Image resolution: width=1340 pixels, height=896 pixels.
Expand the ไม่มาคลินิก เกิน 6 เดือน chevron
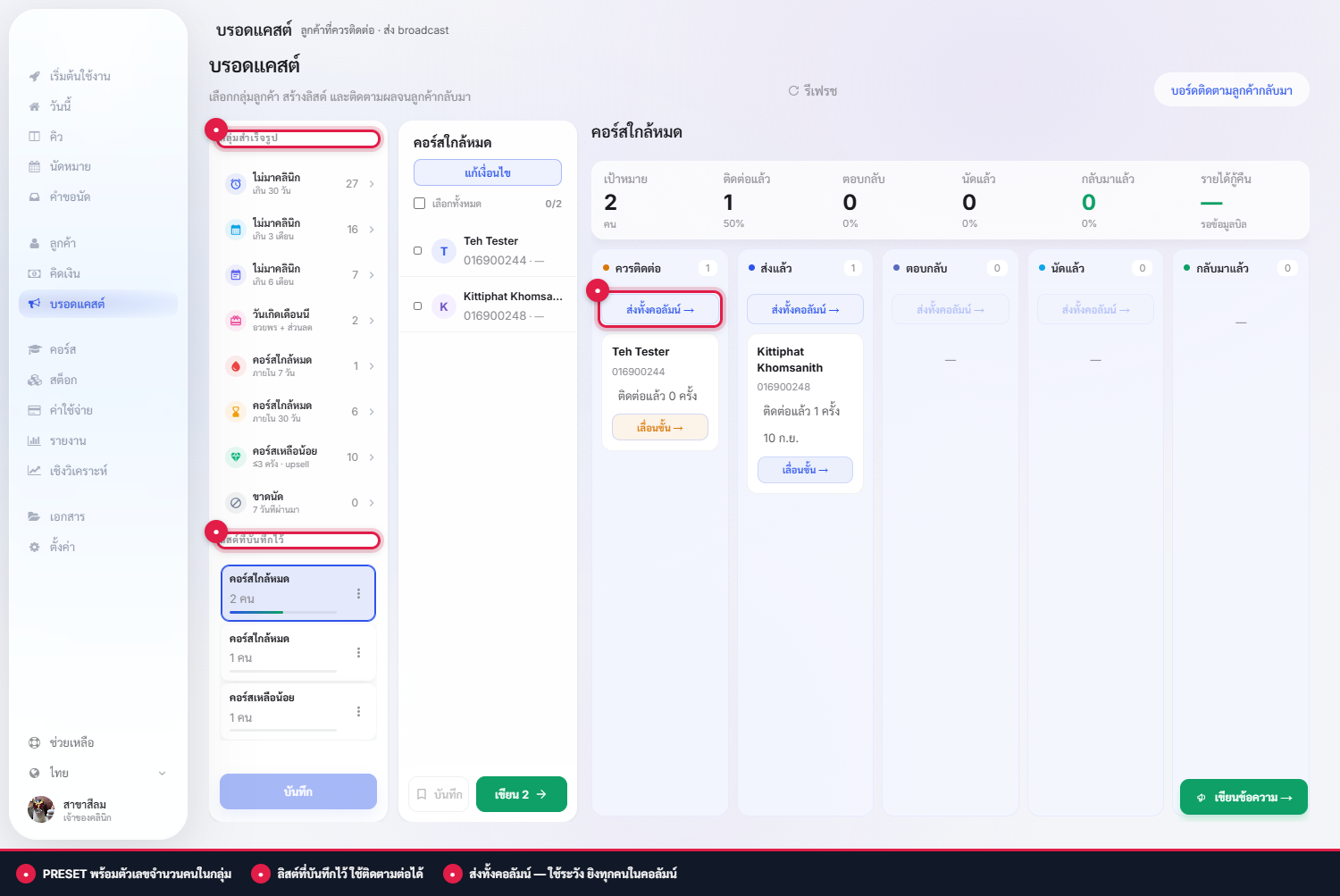pos(372,275)
